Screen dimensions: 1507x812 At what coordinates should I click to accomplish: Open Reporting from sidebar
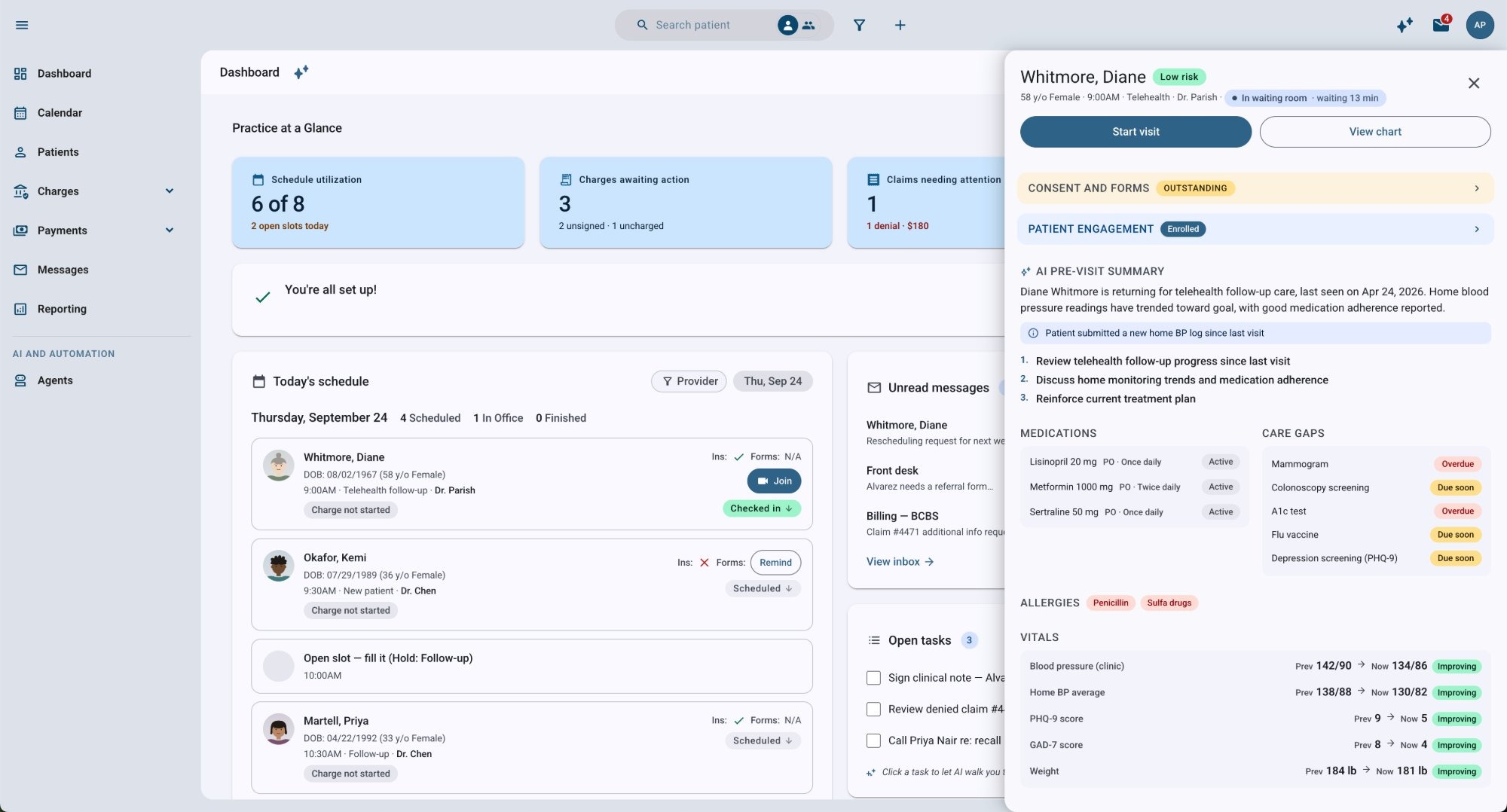coord(62,309)
